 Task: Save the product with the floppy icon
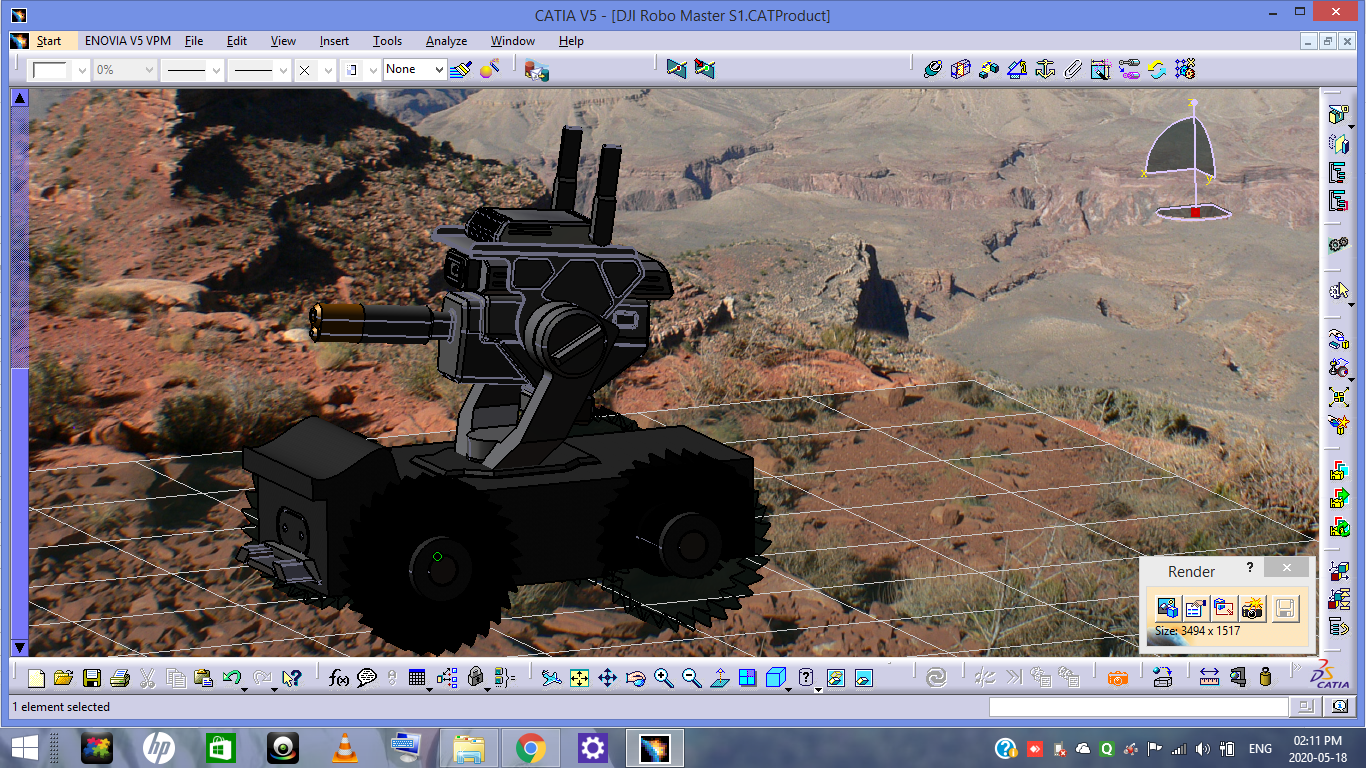[91, 678]
